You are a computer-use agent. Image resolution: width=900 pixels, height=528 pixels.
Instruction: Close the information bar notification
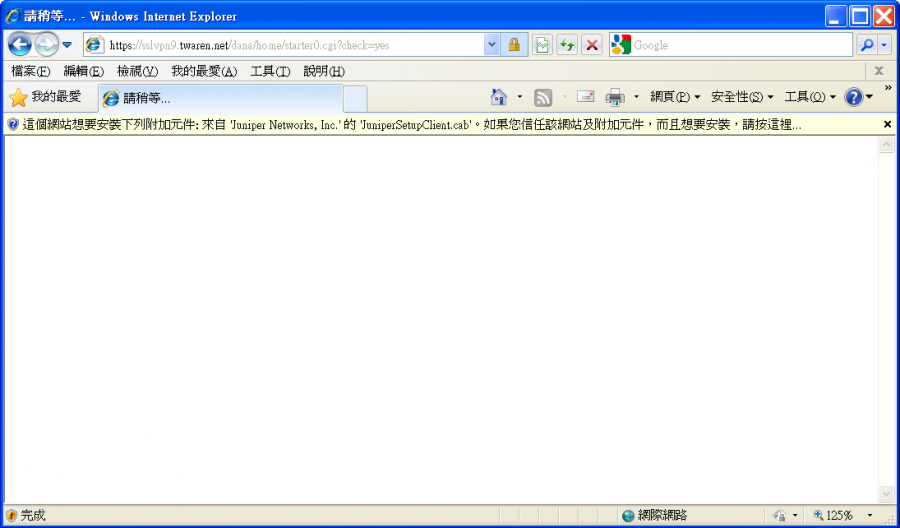[x=887, y=125]
